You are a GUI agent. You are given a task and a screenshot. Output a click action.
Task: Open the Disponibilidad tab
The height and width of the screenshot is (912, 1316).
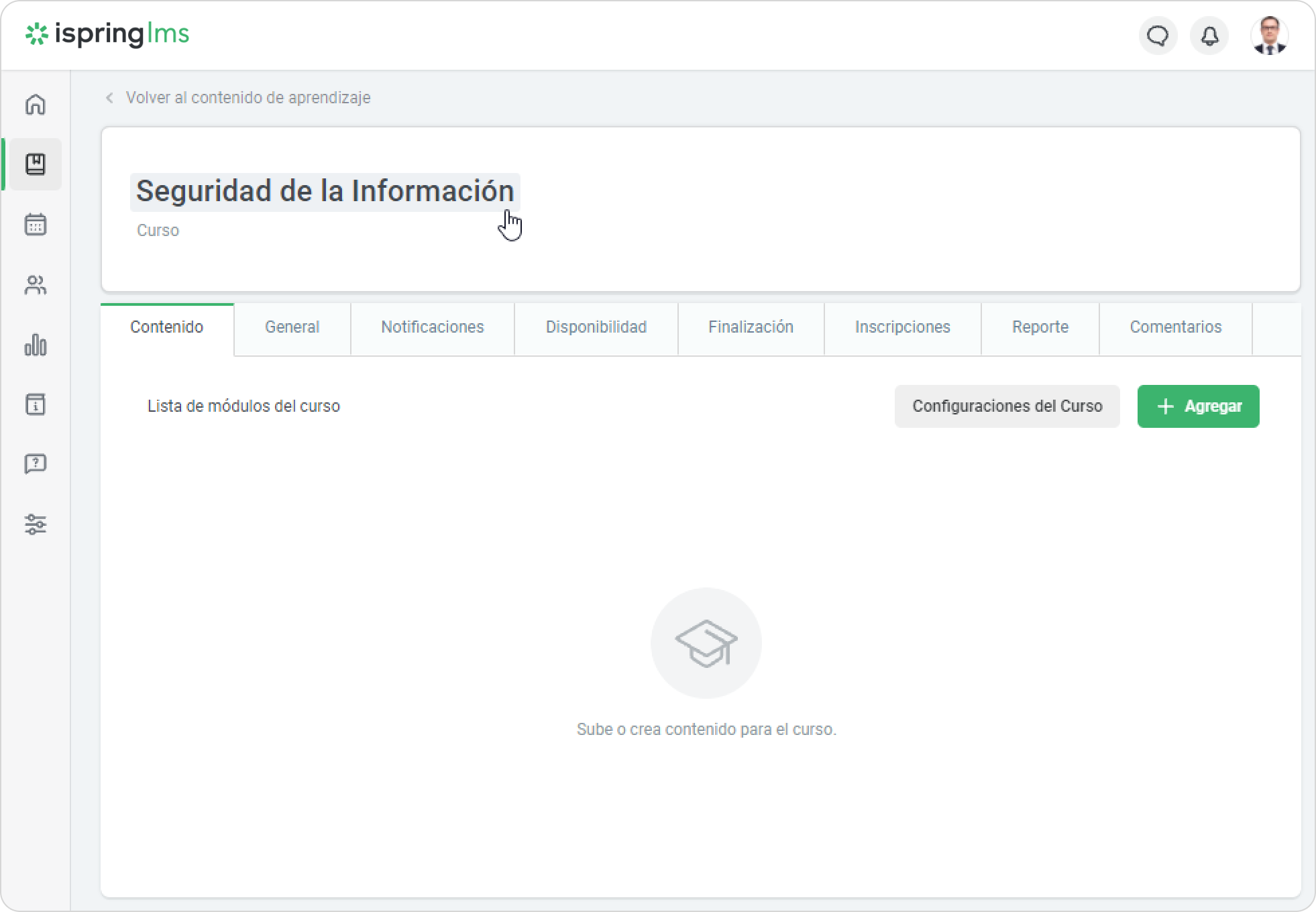(596, 327)
